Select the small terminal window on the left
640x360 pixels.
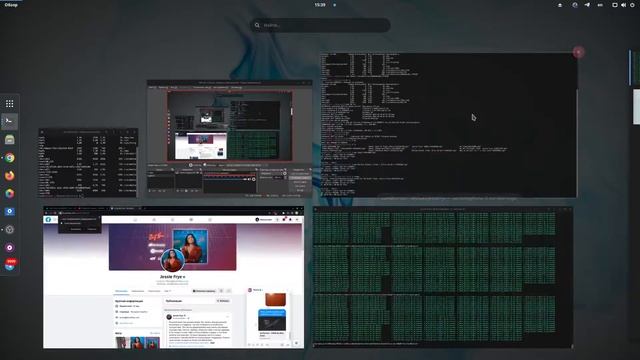click(88, 163)
